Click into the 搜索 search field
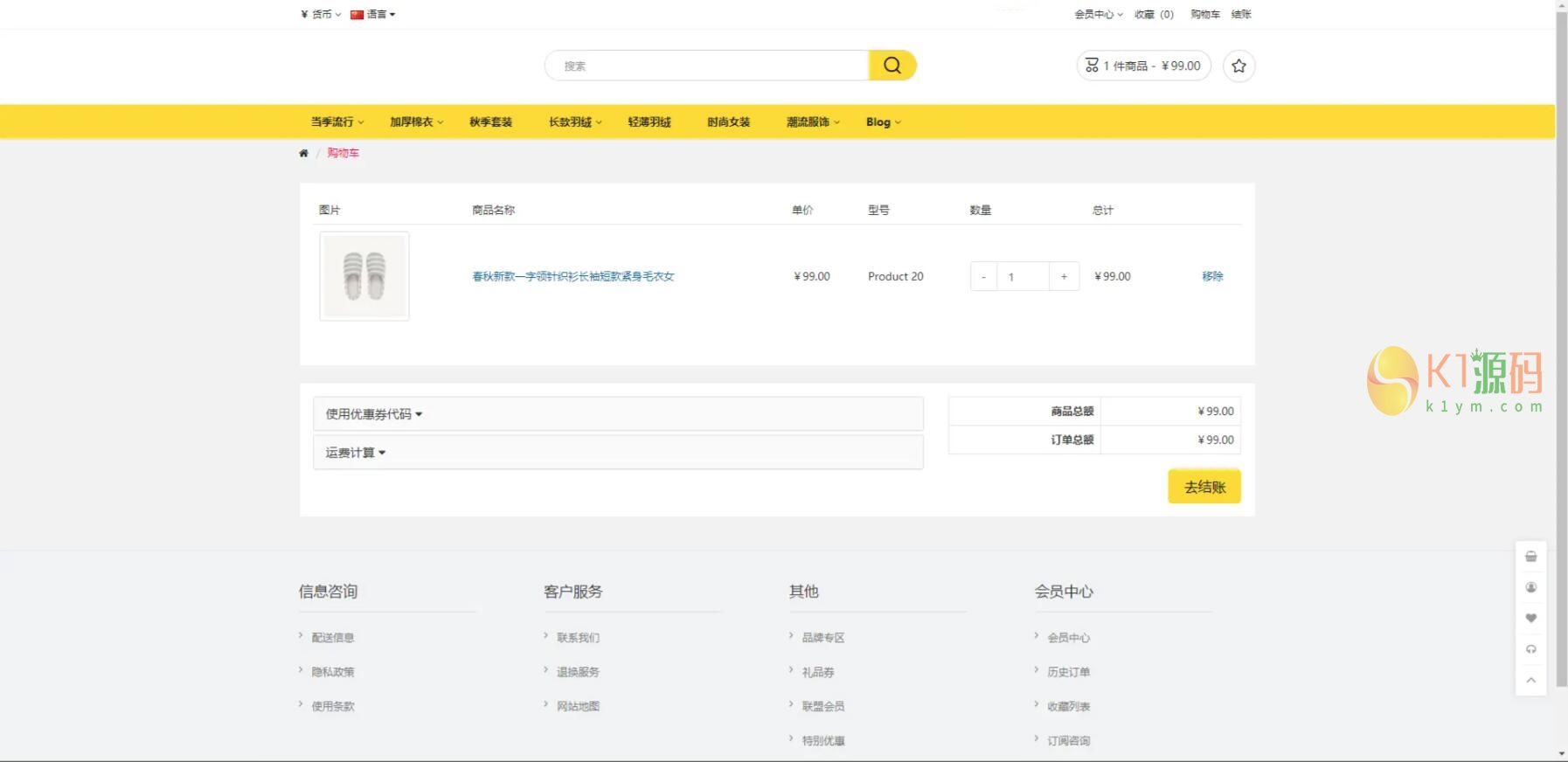Screen dimensions: 1568x762 (x=708, y=66)
